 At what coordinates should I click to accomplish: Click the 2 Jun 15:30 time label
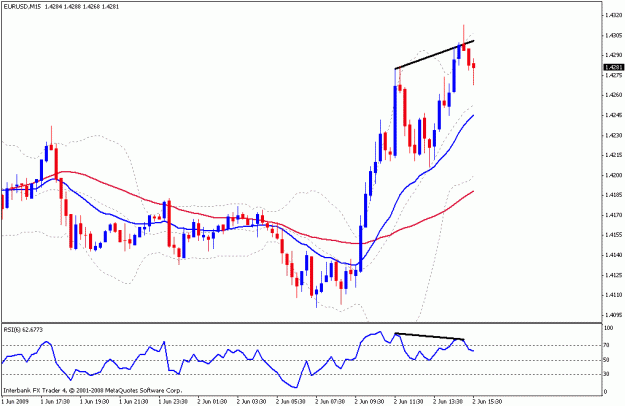[x=488, y=401]
